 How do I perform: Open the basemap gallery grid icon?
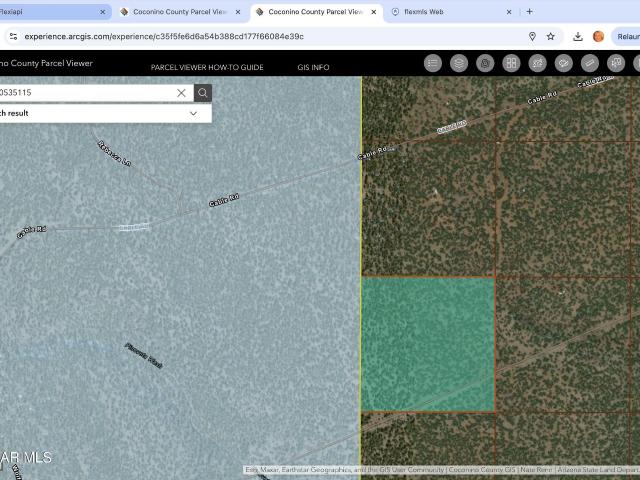point(511,63)
